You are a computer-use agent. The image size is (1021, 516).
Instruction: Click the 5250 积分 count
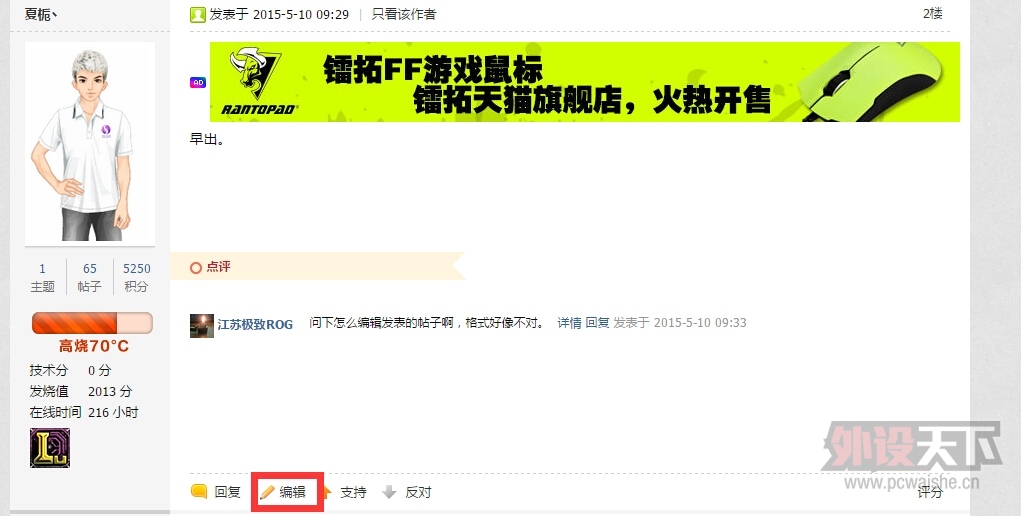(x=137, y=277)
